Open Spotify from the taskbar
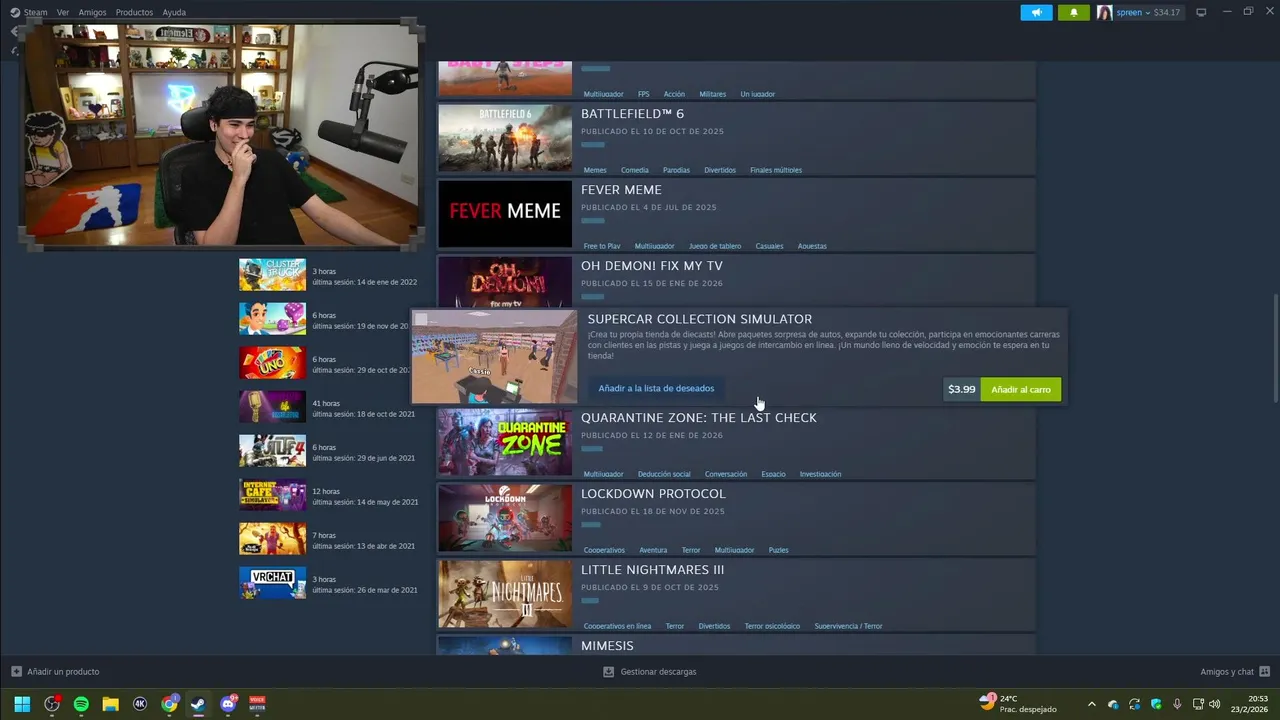1280x720 pixels. tap(81, 704)
